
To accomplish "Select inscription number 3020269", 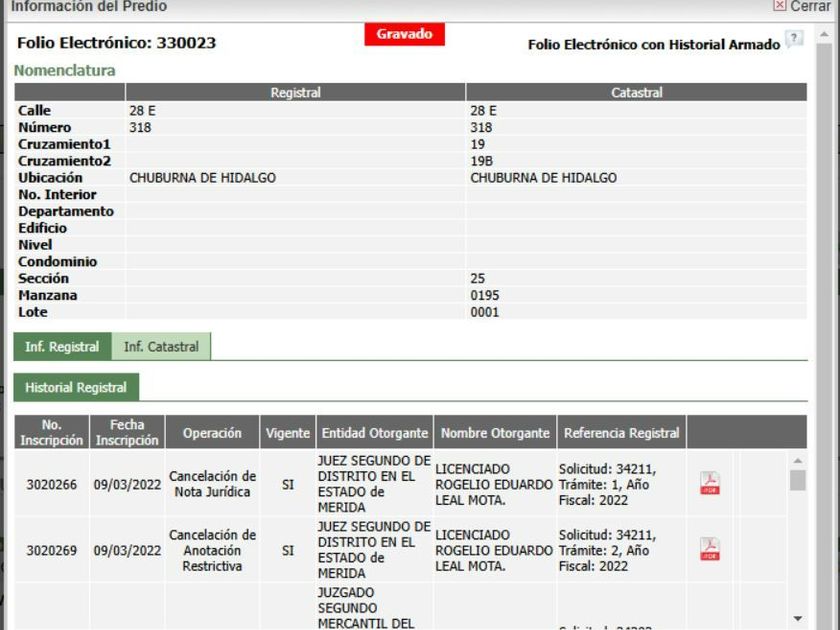I will (51, 550).
